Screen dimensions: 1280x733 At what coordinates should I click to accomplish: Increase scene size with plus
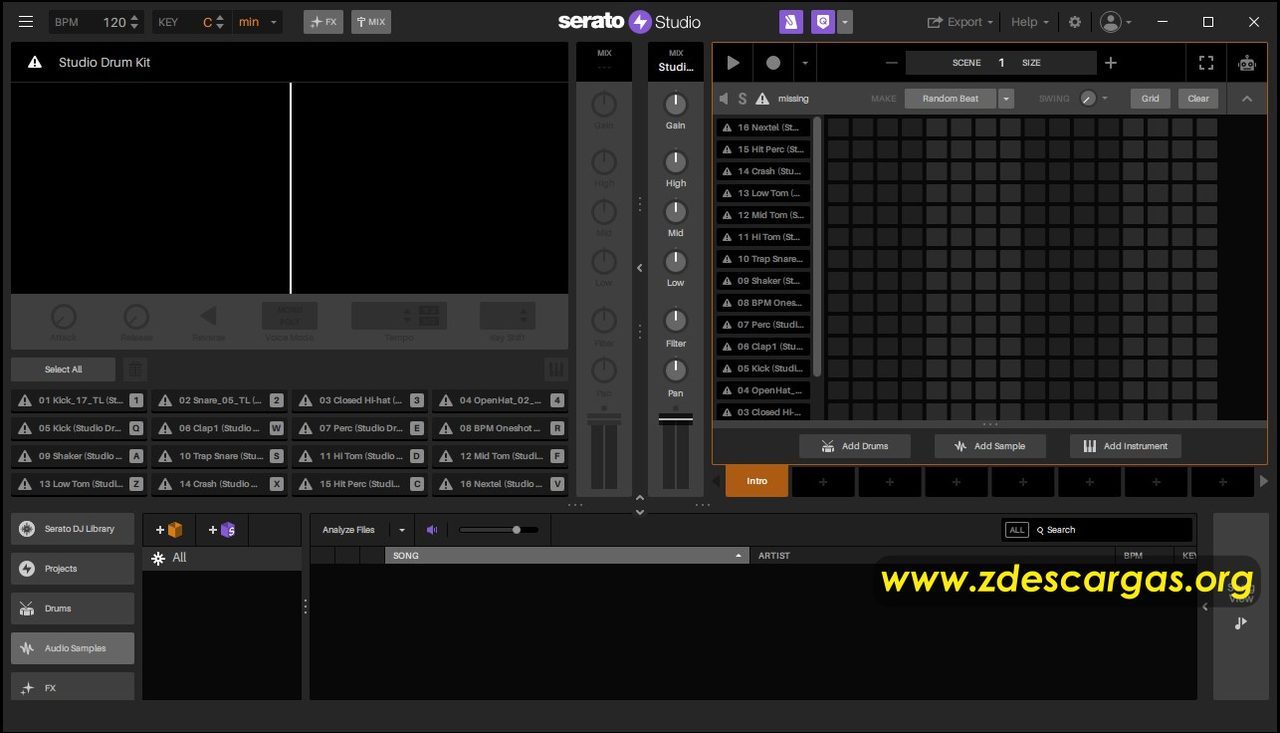coord(1110,62)
